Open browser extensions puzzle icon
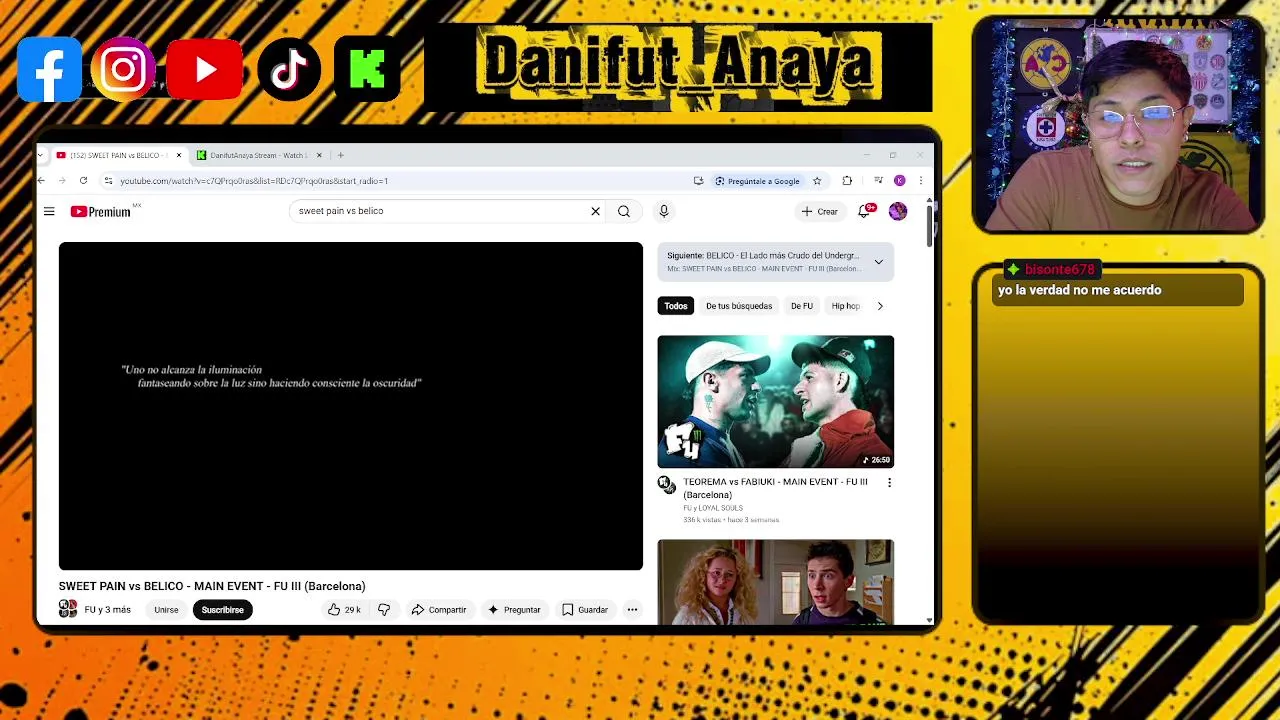The height and width of the screenshot is (720, 1280). (x=847, y=181)
